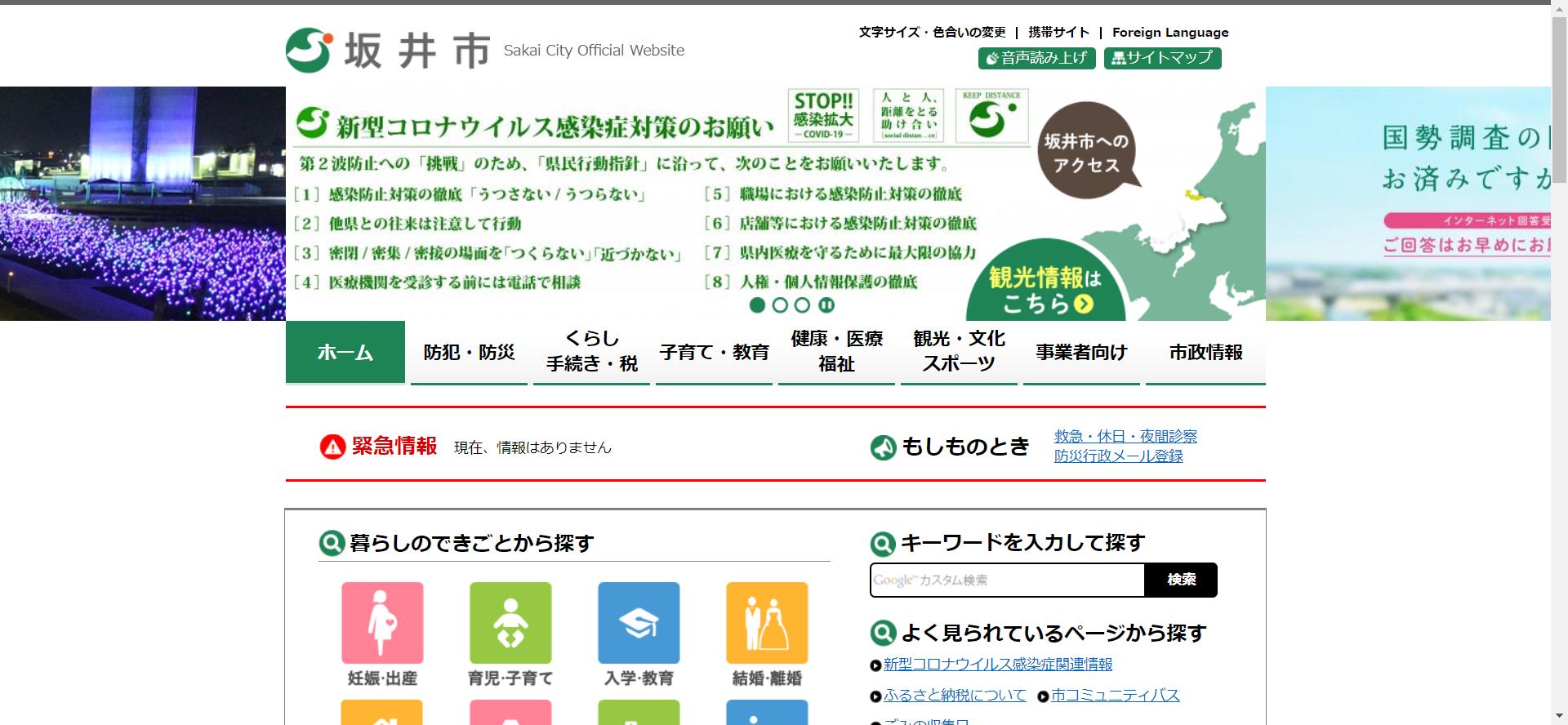Open ふるさと納税について link
The height and width of the screenshot is (725, 1568).
point(955,696)
